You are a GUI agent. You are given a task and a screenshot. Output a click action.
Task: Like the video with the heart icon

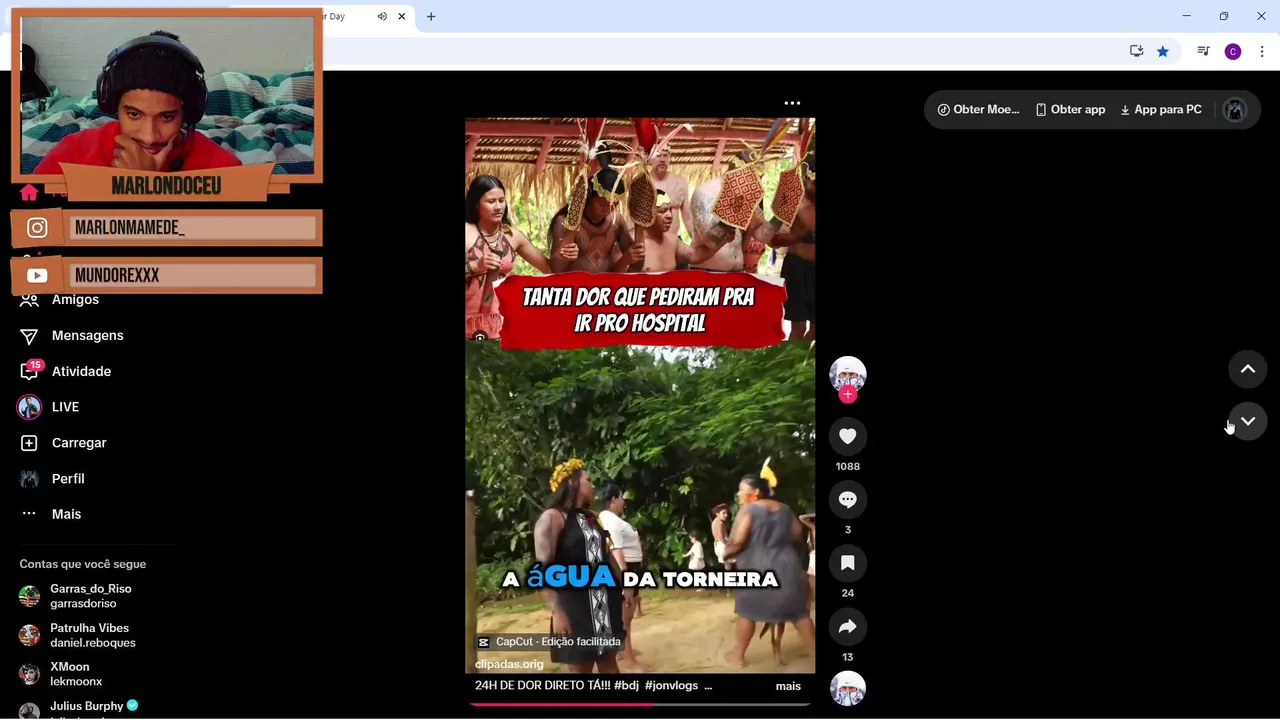(848, 436)
